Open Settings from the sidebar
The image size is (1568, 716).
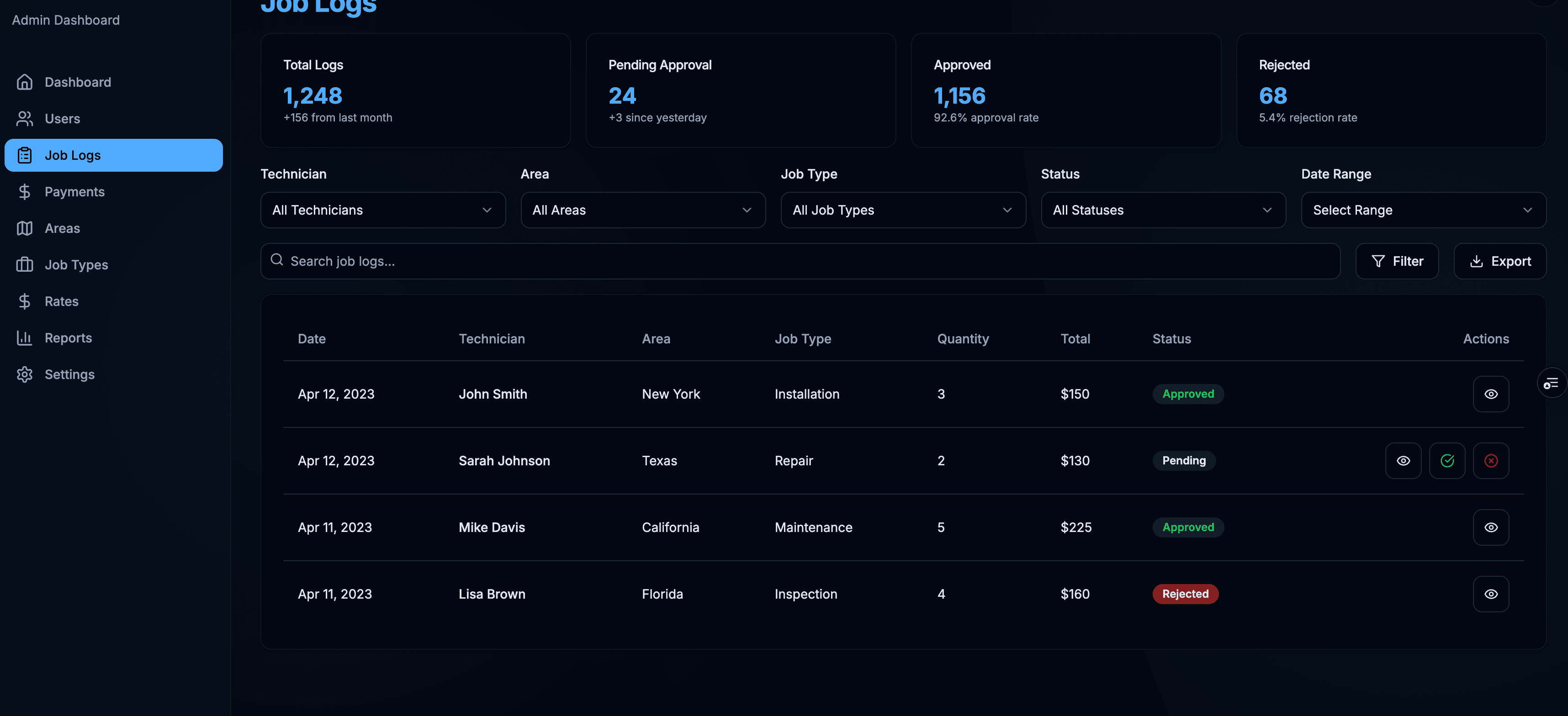click(x=69, y=374)
